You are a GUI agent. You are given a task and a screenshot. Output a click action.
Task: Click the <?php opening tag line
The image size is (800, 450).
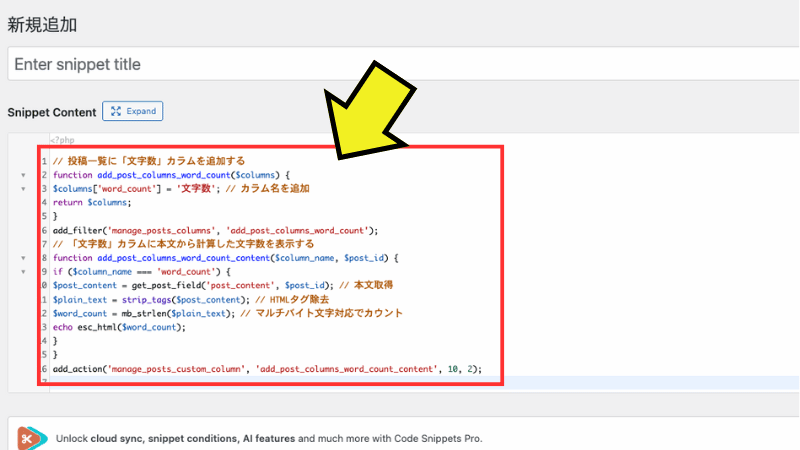pos(62,141)
